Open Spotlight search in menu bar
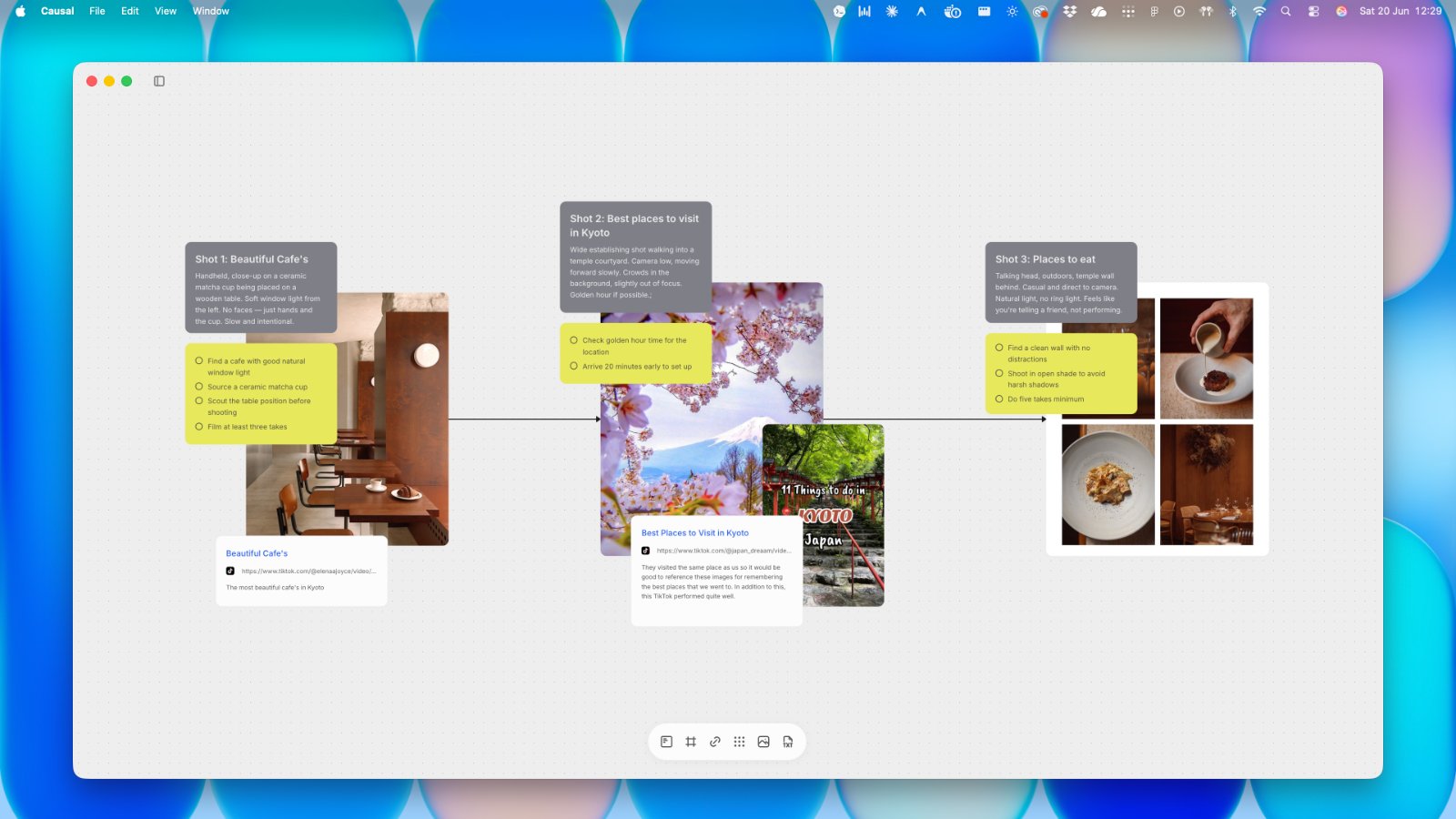 (x=1286, y=11)
